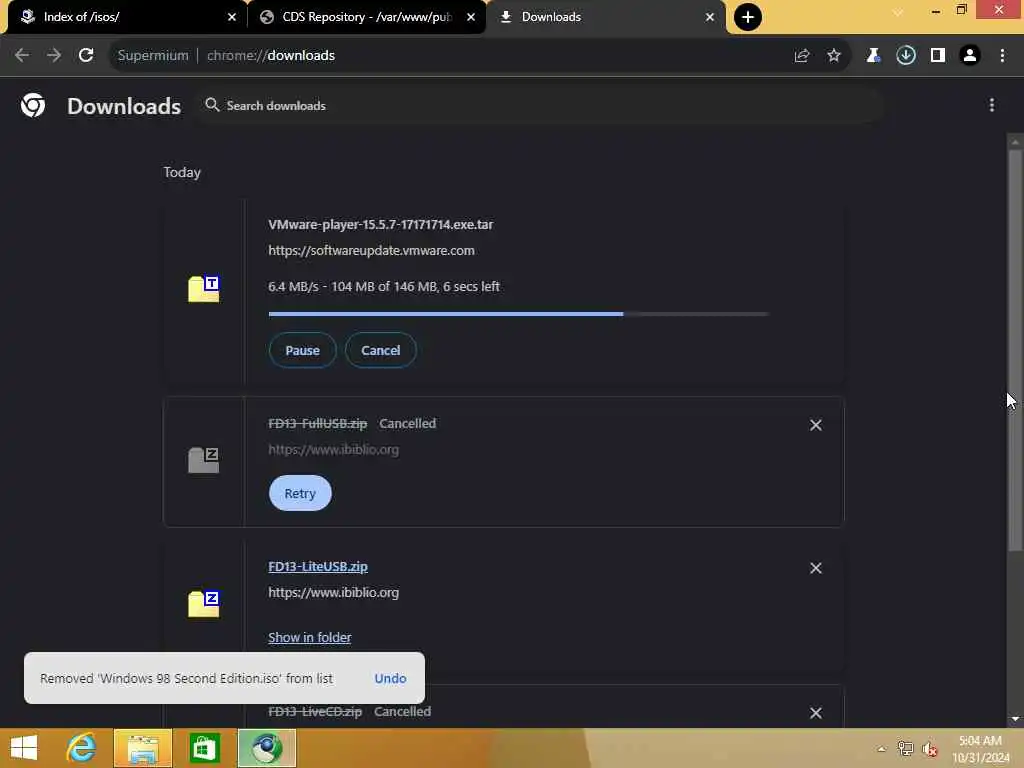
Task: Open the FD13-LiteUSB.zip file link
Action: [318, 567]
